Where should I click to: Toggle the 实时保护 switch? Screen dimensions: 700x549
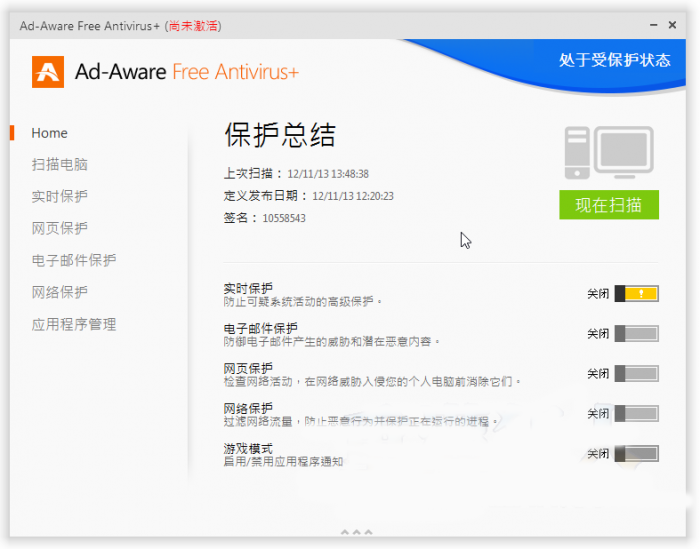636,294
